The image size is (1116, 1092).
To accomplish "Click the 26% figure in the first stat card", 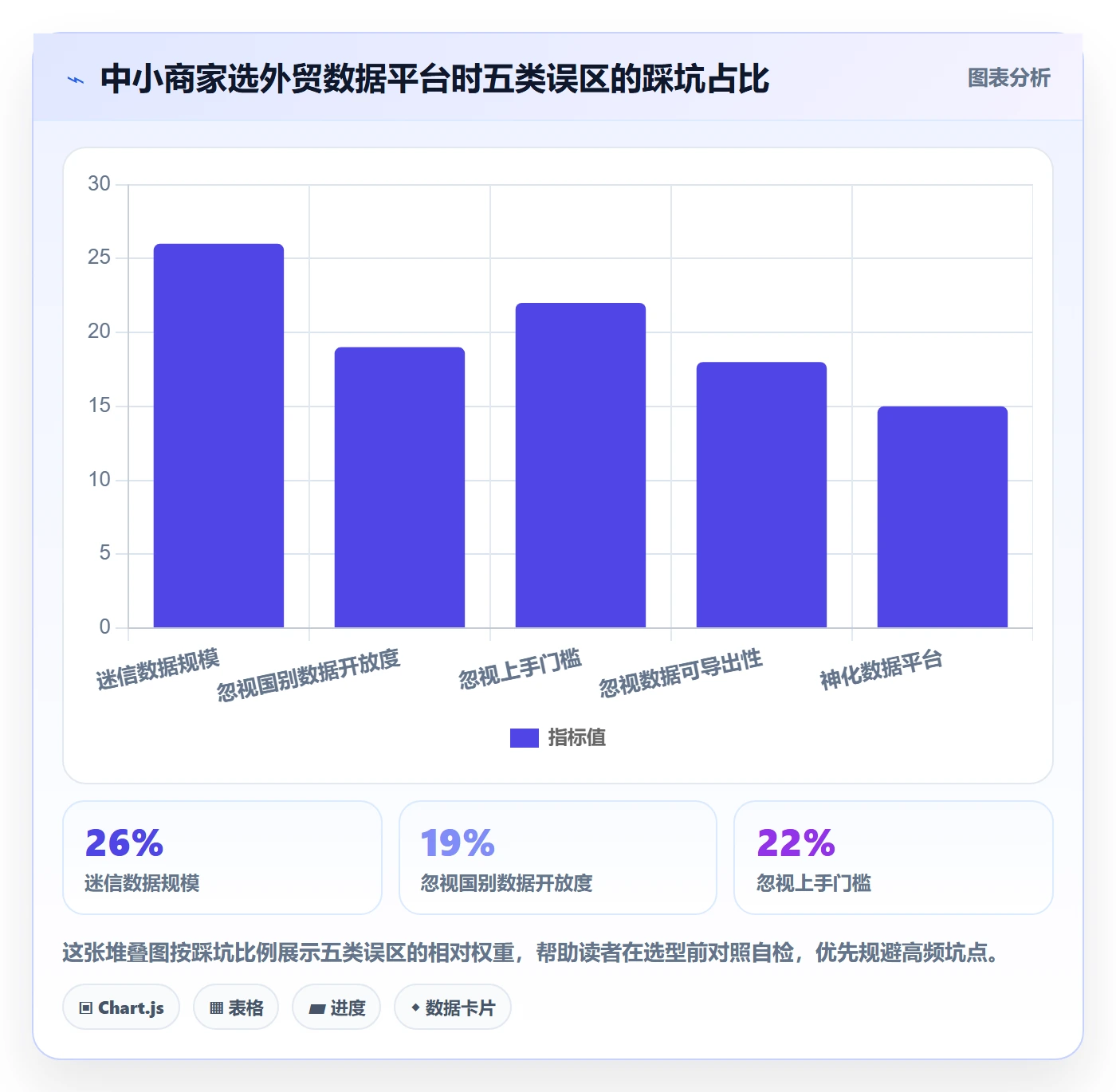I will [x=124, y=843].
